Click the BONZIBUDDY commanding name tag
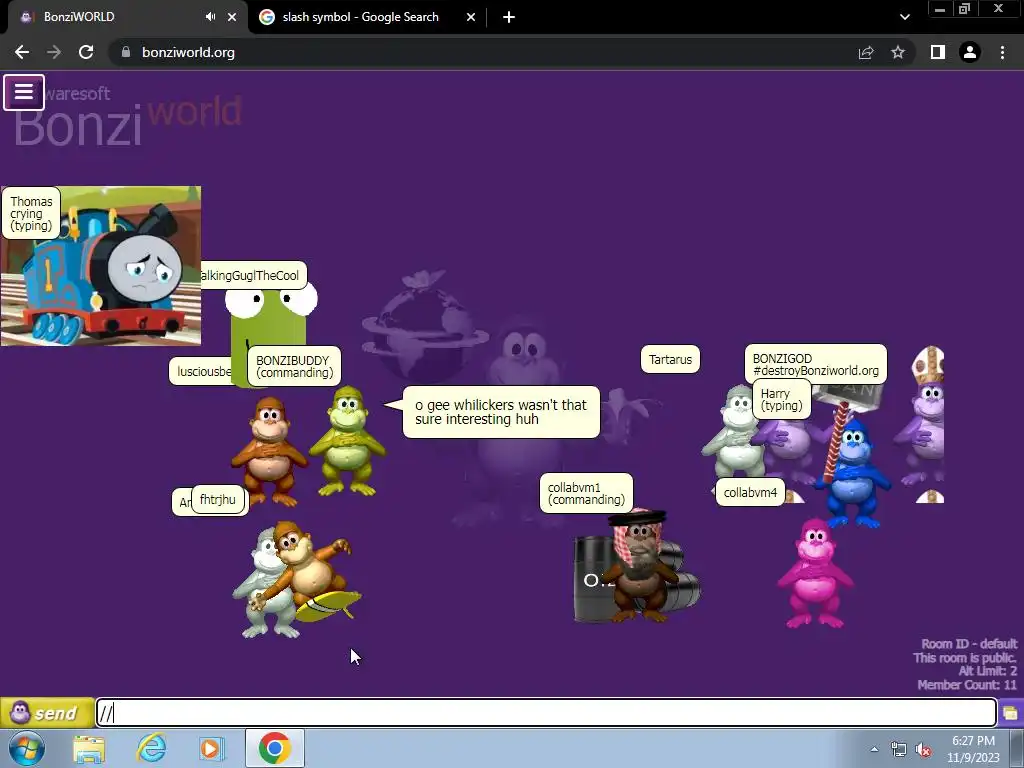This screenshot has height=768, width=1024. click(x=294, y=366)
